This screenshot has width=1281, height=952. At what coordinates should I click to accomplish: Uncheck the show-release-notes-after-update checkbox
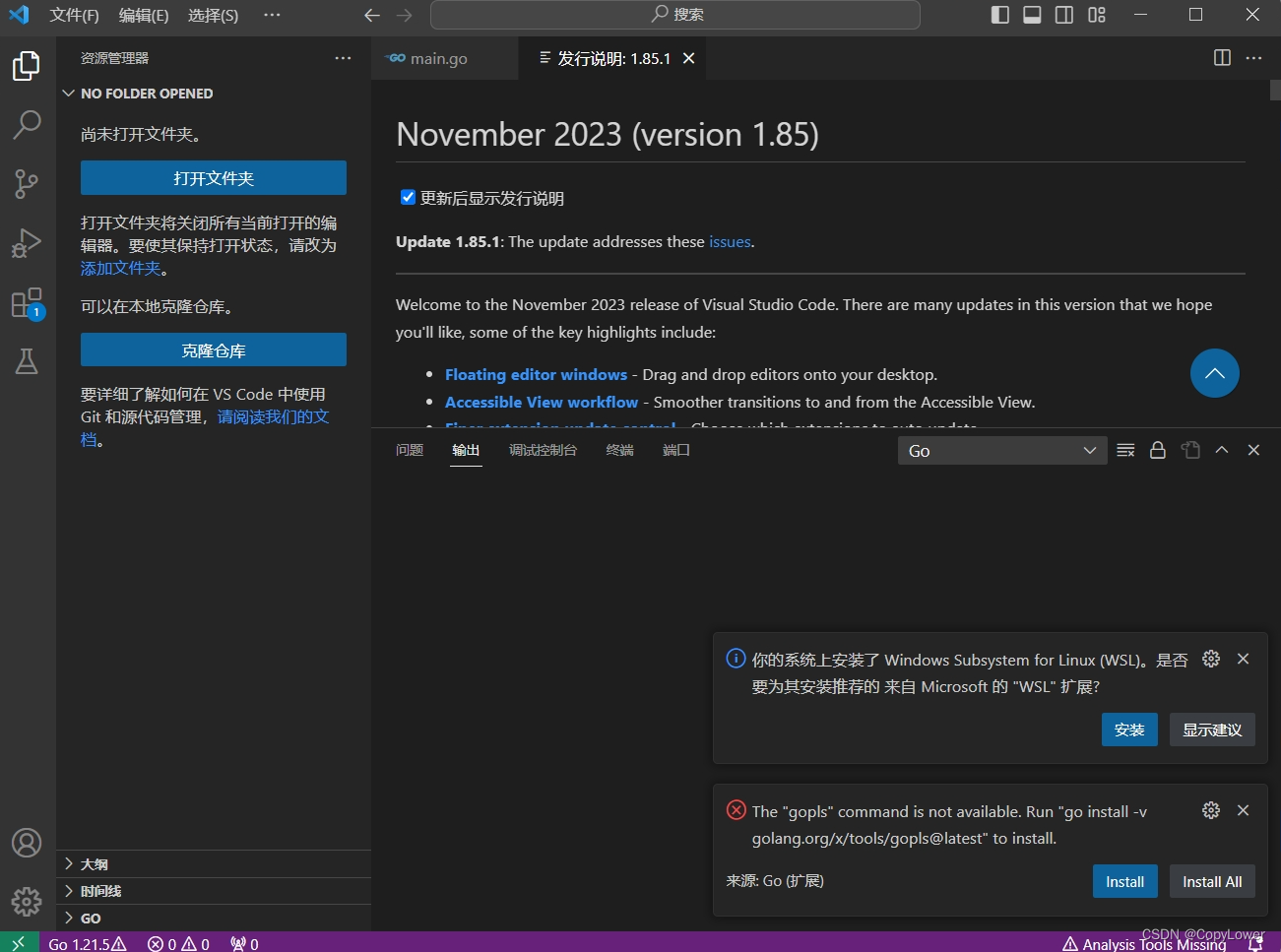[408, 197]
